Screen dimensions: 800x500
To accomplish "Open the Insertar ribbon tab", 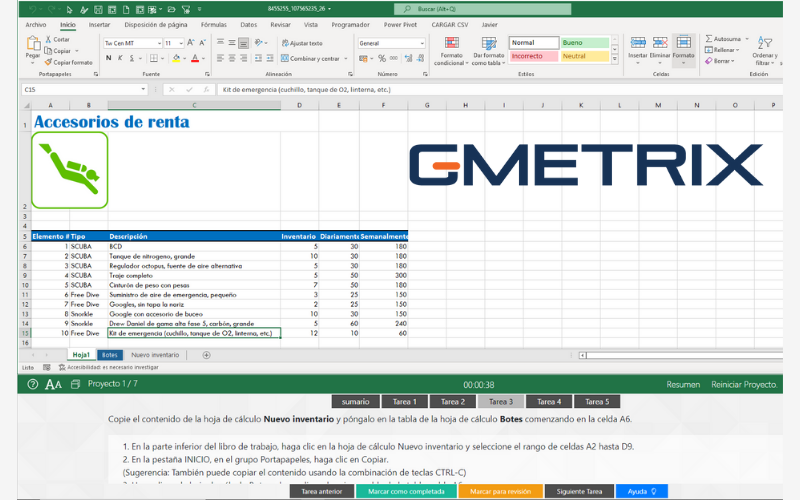I will click(x=99, y=24).
